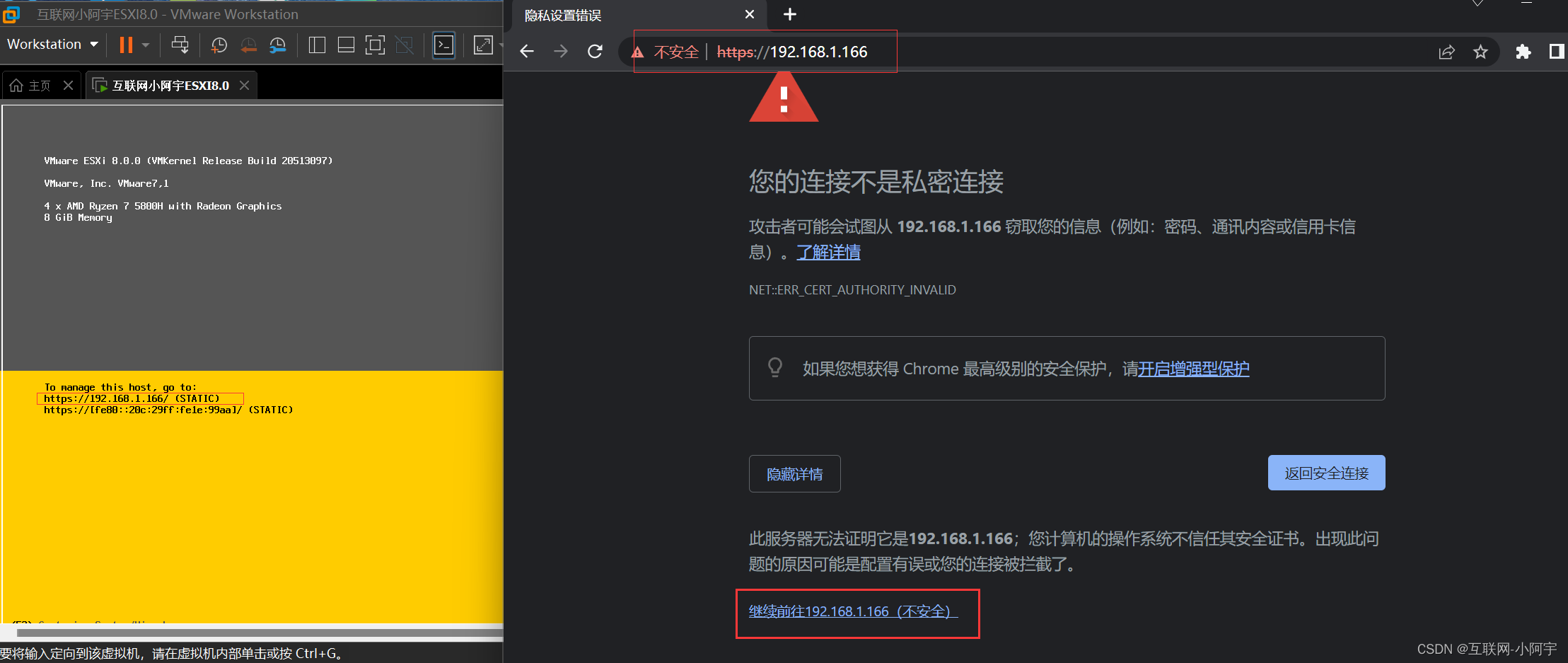Open the Workstation menu dropdown
Screen dimensions: 1568x663
point(51,44)
